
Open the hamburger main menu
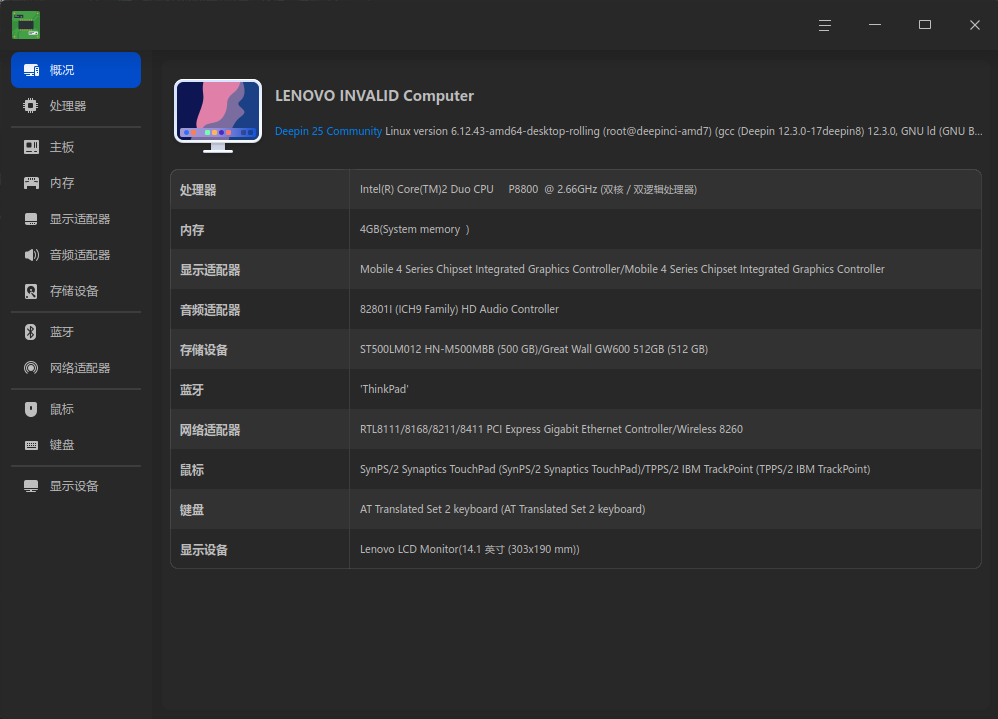tap(825, 25)
